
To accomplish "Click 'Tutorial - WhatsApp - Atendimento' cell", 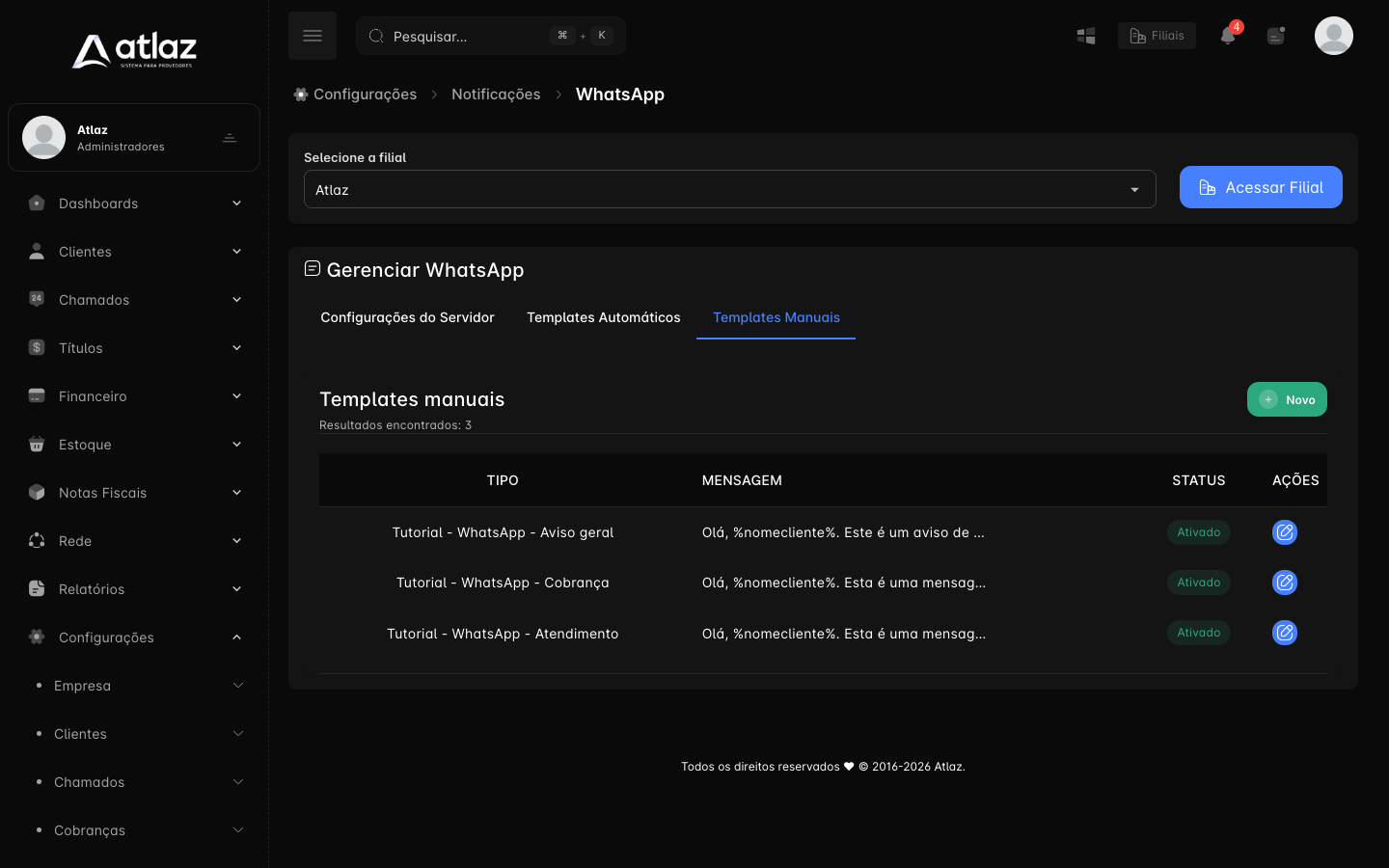I will pos(503,634).
